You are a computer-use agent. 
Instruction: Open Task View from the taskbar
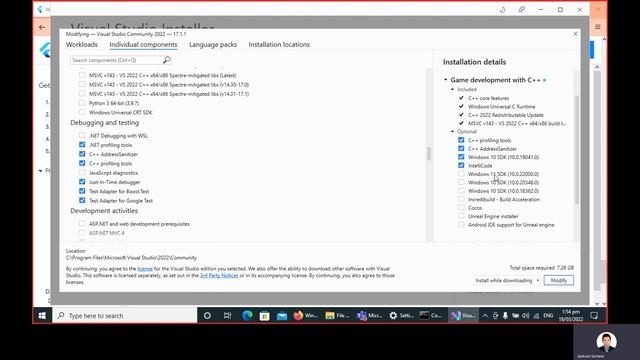tap(227, 316)
